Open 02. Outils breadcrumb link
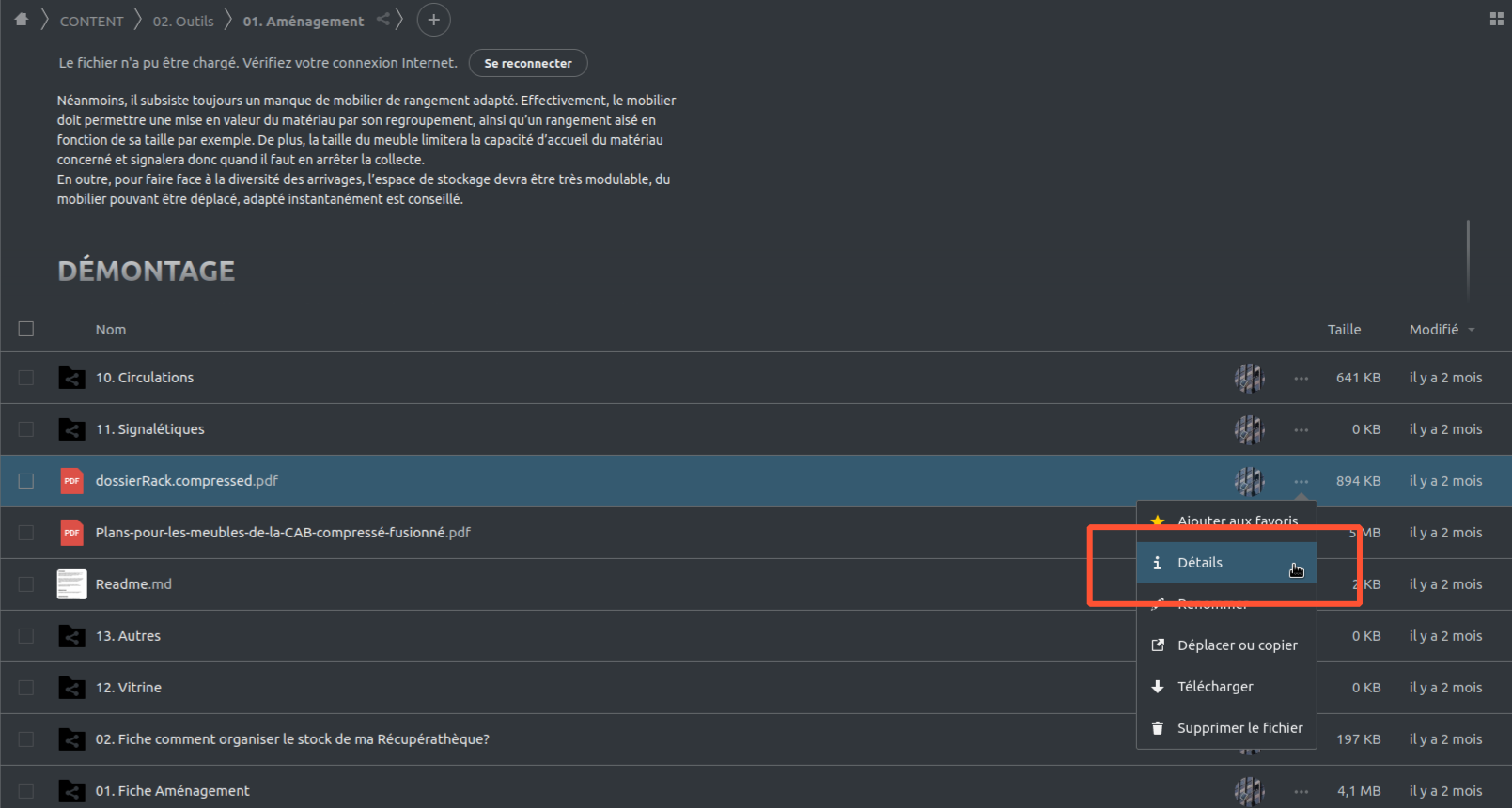 (x=183, y=21)
